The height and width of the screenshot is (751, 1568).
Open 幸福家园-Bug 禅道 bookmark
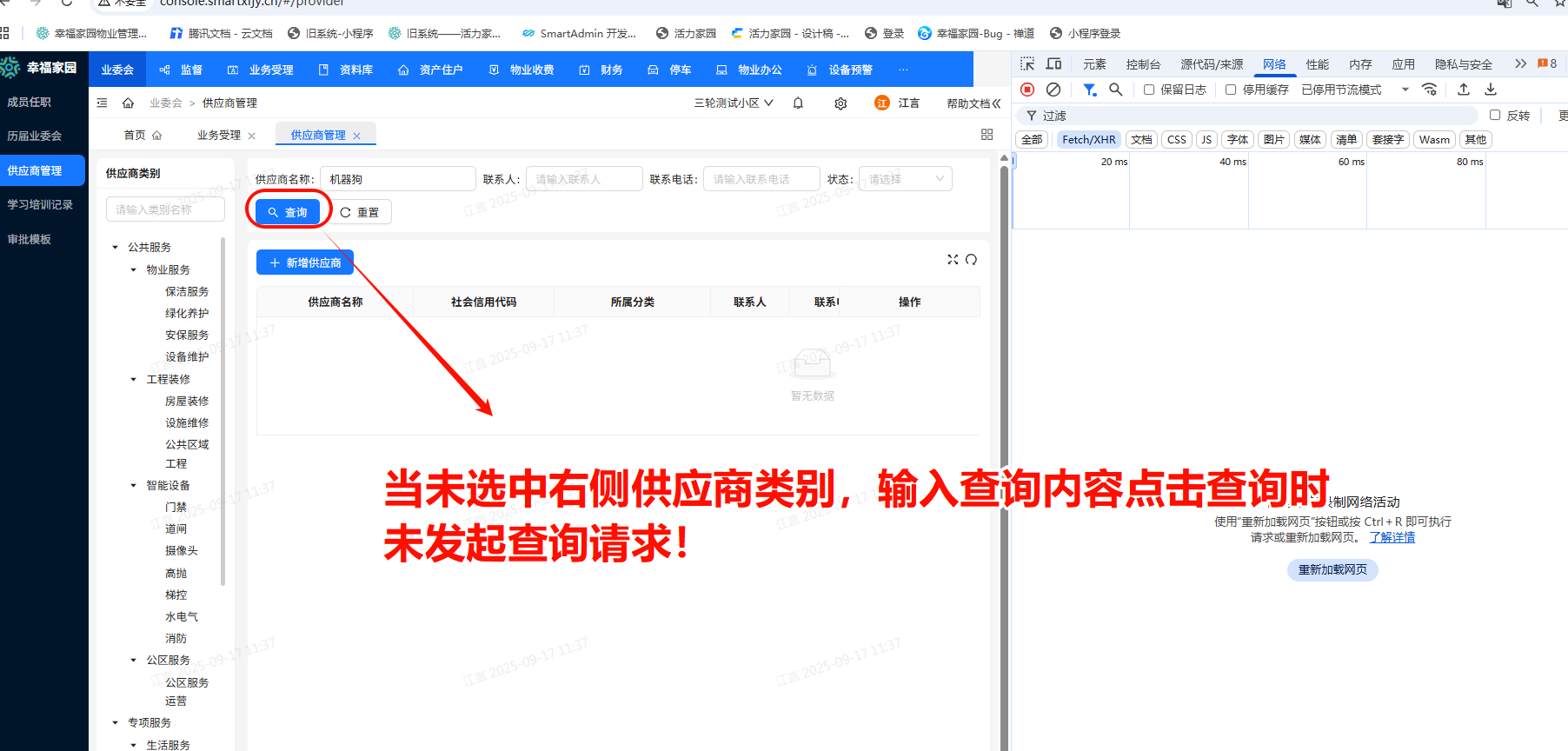(976, 34)
